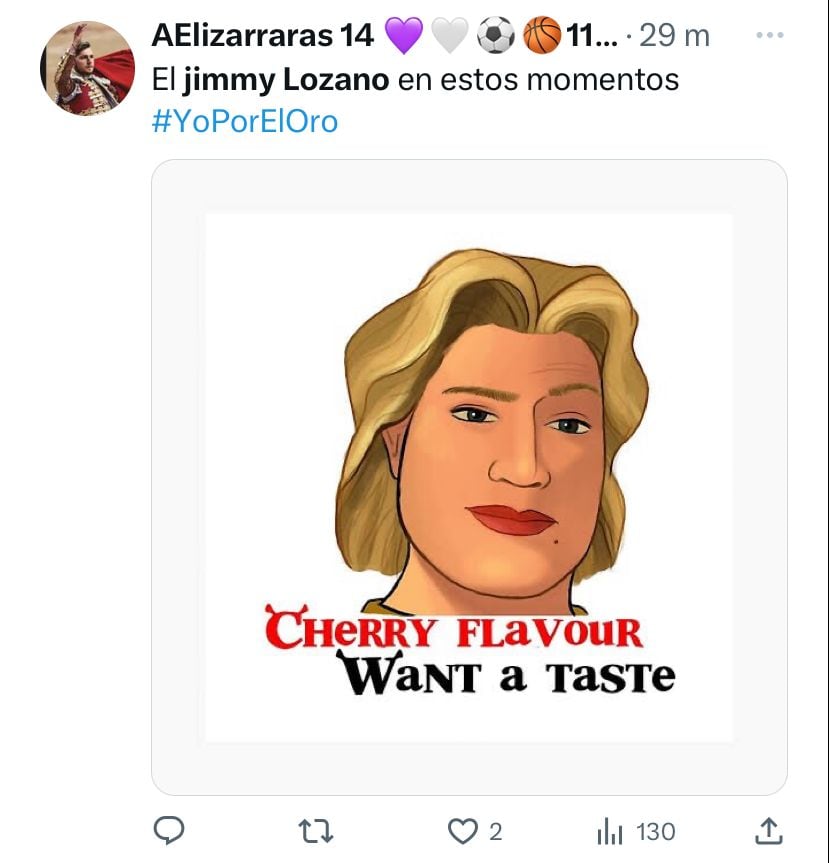Reply to the tweet with the comment icon

[x=170, y=830]
